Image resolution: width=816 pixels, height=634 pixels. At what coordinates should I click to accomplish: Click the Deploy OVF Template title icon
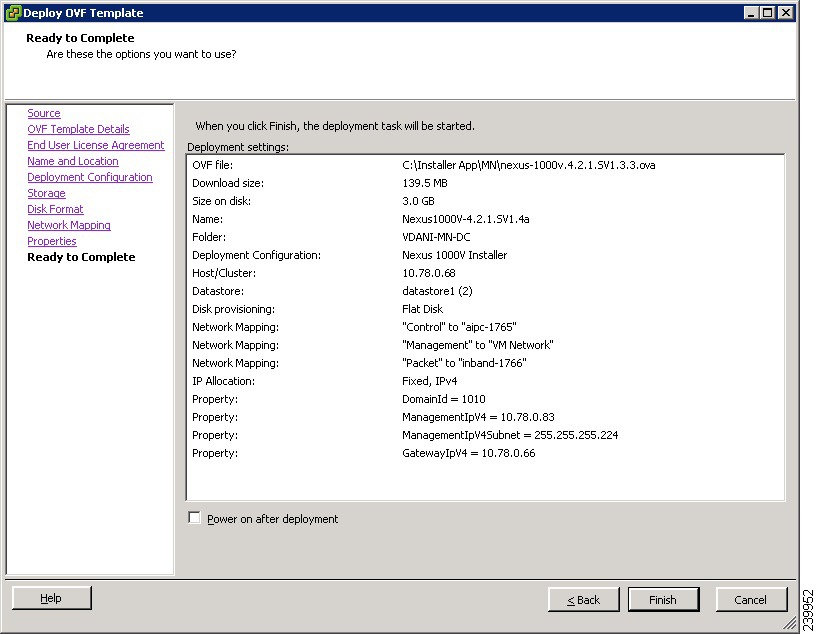pos(14,12)
